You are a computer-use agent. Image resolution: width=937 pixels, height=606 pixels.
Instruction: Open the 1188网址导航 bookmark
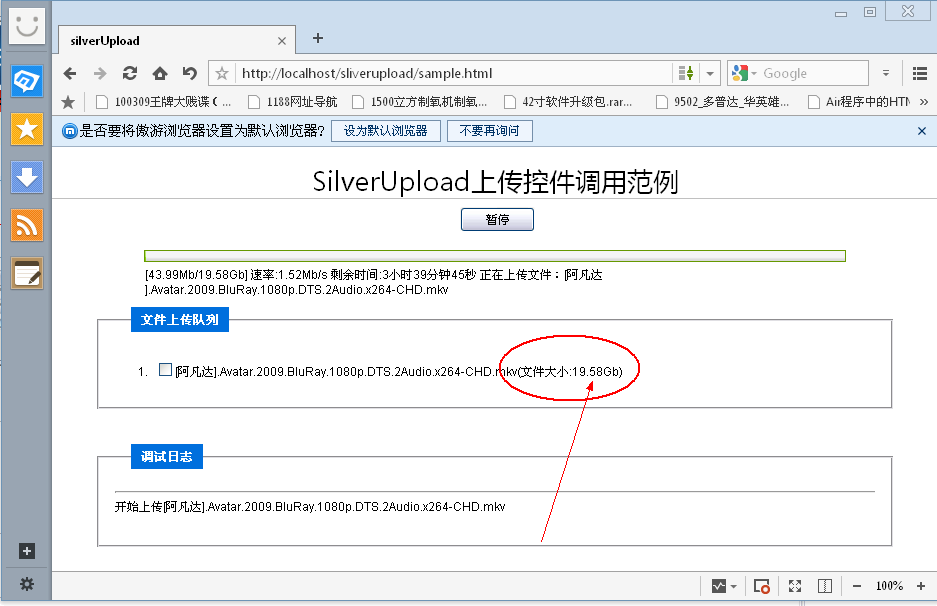[293, 102]
